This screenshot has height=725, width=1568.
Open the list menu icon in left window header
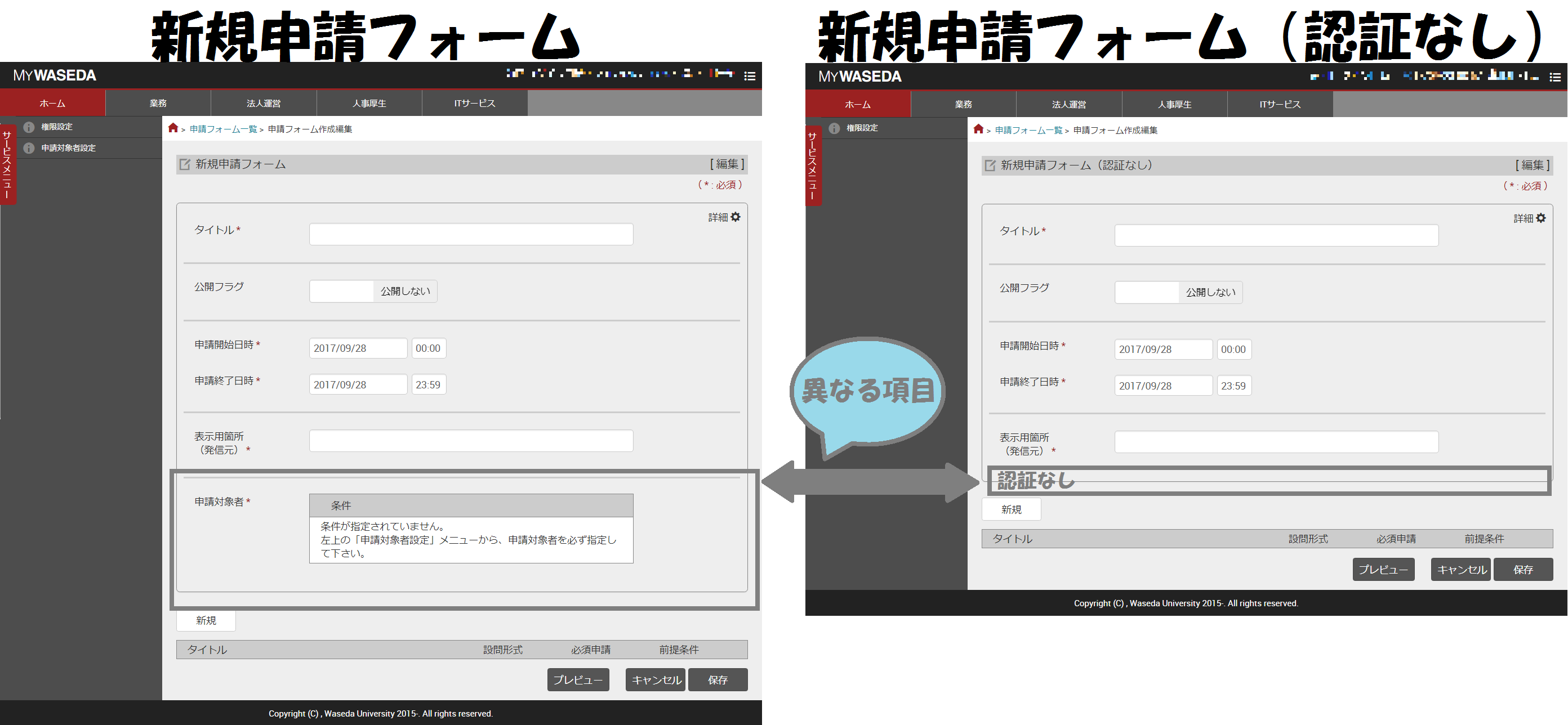point(750,76)
